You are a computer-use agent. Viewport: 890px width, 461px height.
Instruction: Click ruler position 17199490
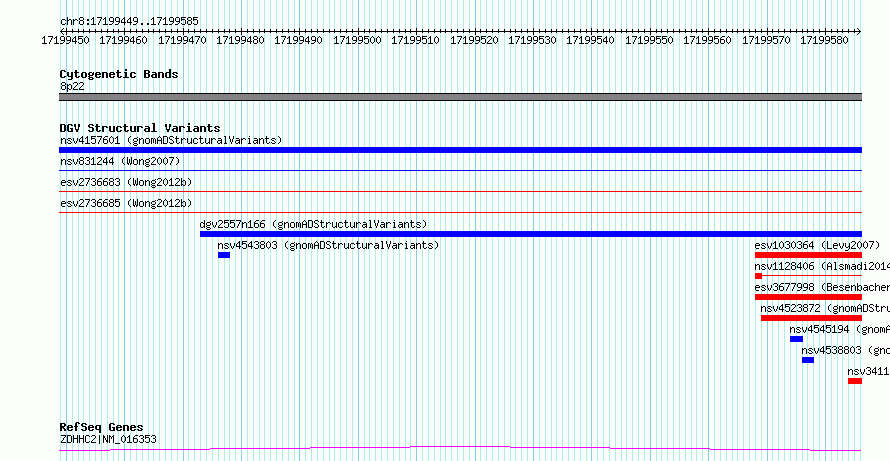pyautogui.click(x=299, y=40)
